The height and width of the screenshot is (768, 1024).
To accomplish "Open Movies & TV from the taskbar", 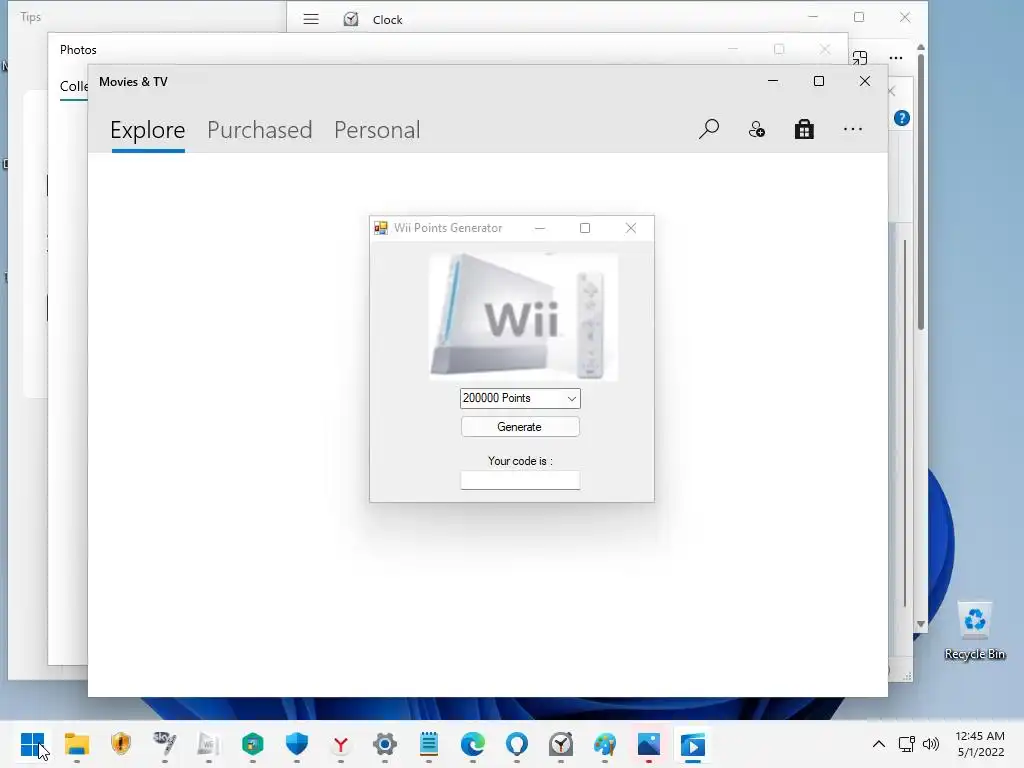I will tap(693, 744).
